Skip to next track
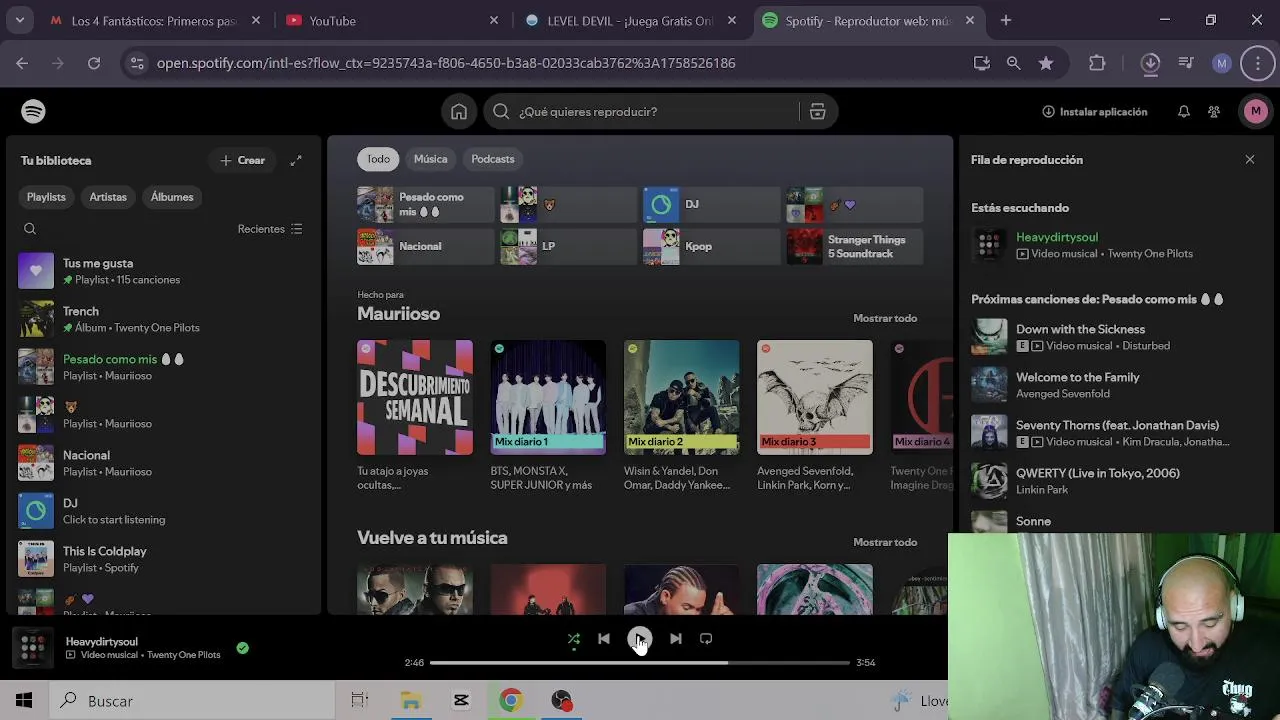Image resolution: width=1280 pixels, height=720 pixels. pyautogui.click(x=676, y=639)
